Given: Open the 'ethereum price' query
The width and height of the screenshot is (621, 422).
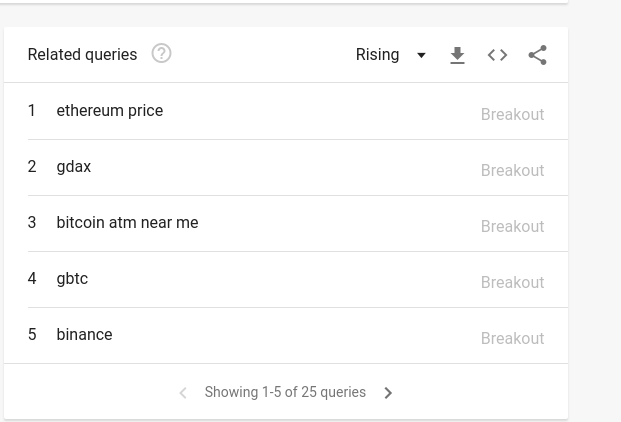Looking at the screenshot, I should point(110,111).
